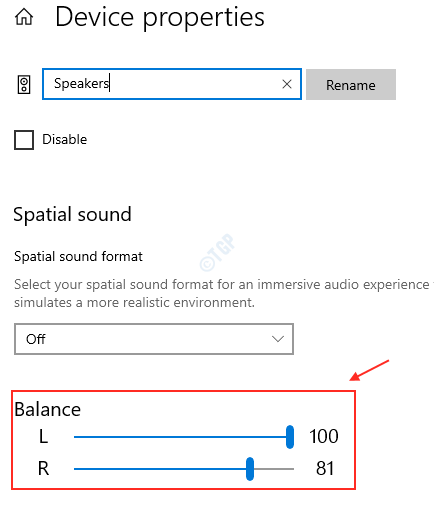434x506 pixels.
Task: Click the L channel label
Action: pyautogui.click(x=43, y=436)
